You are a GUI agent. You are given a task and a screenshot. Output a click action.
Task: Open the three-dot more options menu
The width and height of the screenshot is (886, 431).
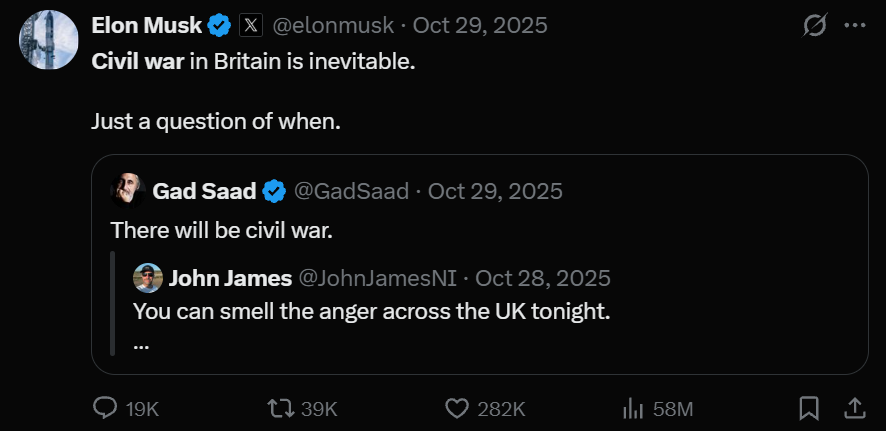(x=854, y=25)
